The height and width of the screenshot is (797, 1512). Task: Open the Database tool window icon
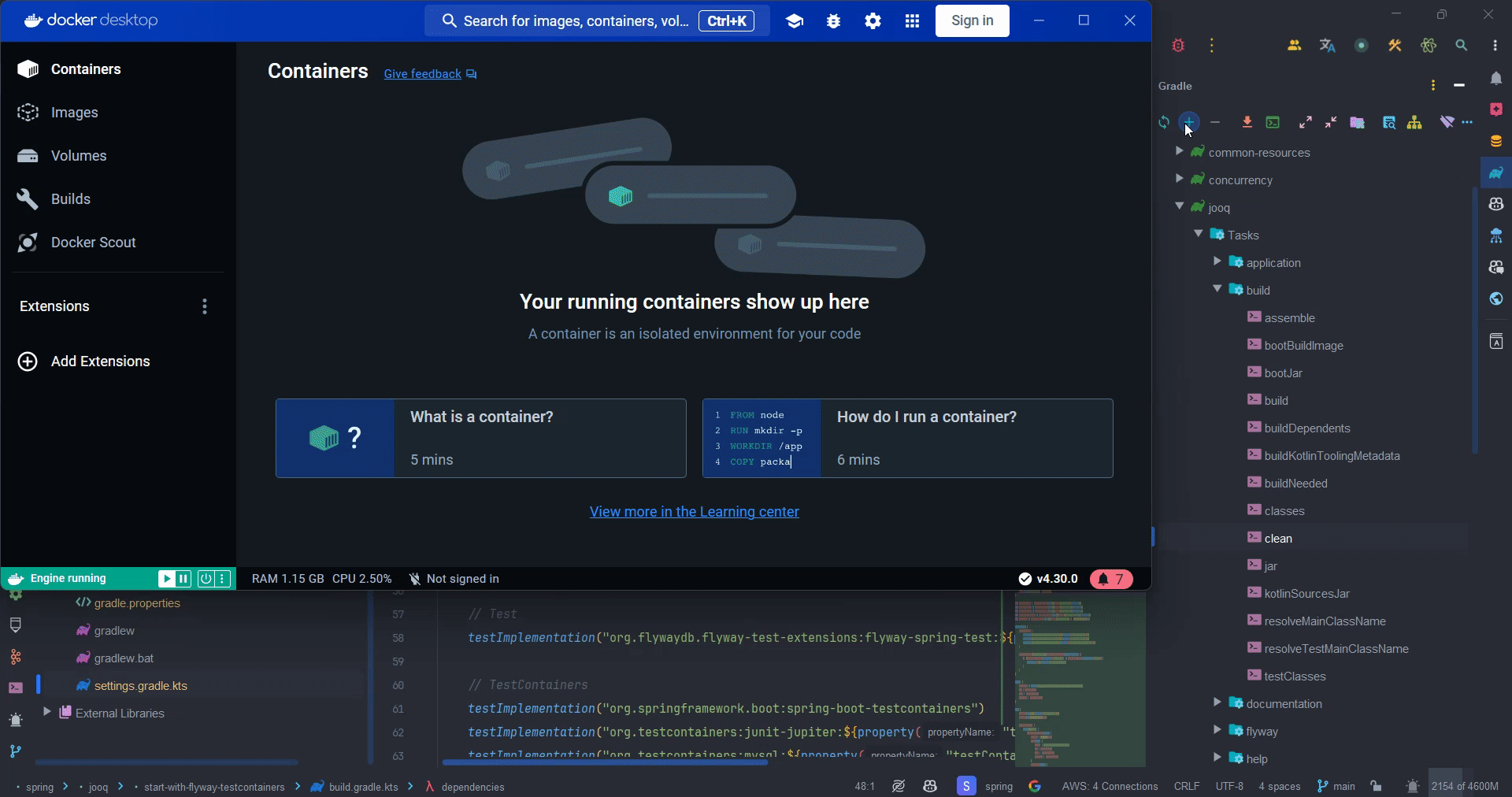tap(1496, 141)
